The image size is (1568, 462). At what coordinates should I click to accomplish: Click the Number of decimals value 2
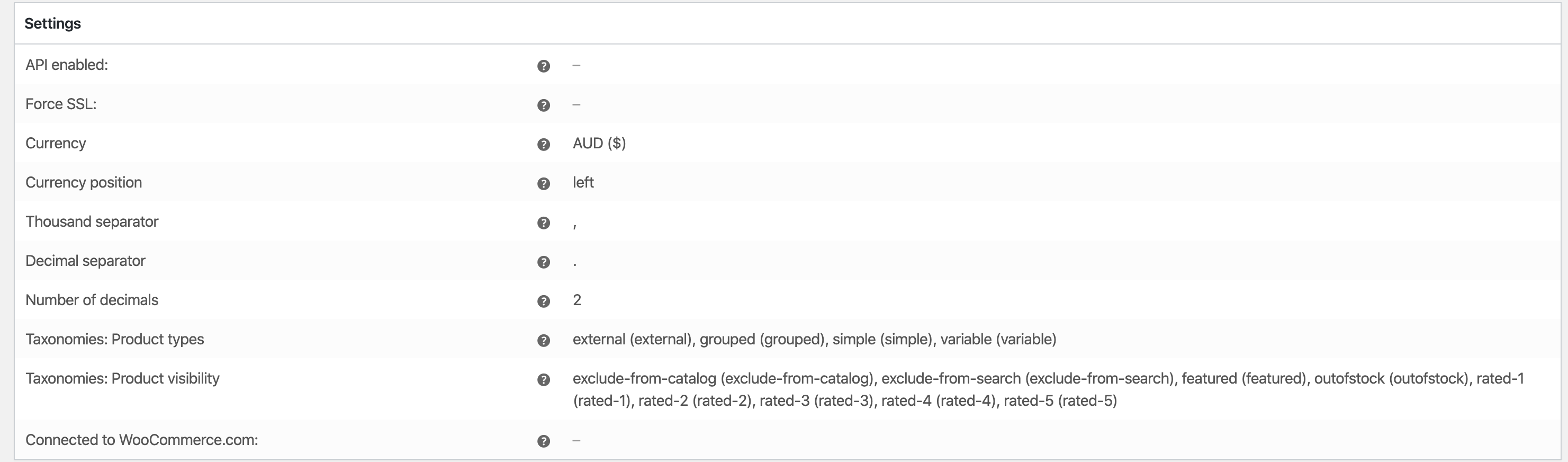(x=577, y=300)
